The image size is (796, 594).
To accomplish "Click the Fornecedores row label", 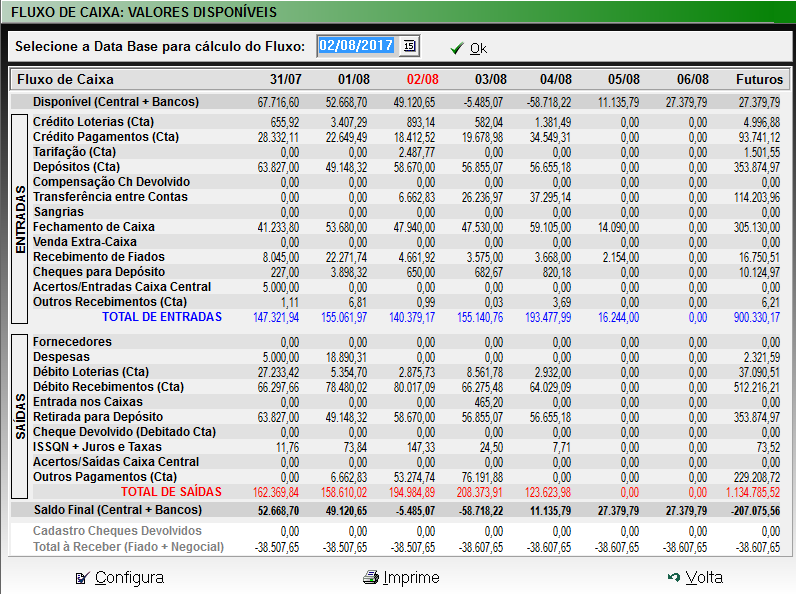I will (72, 342).
